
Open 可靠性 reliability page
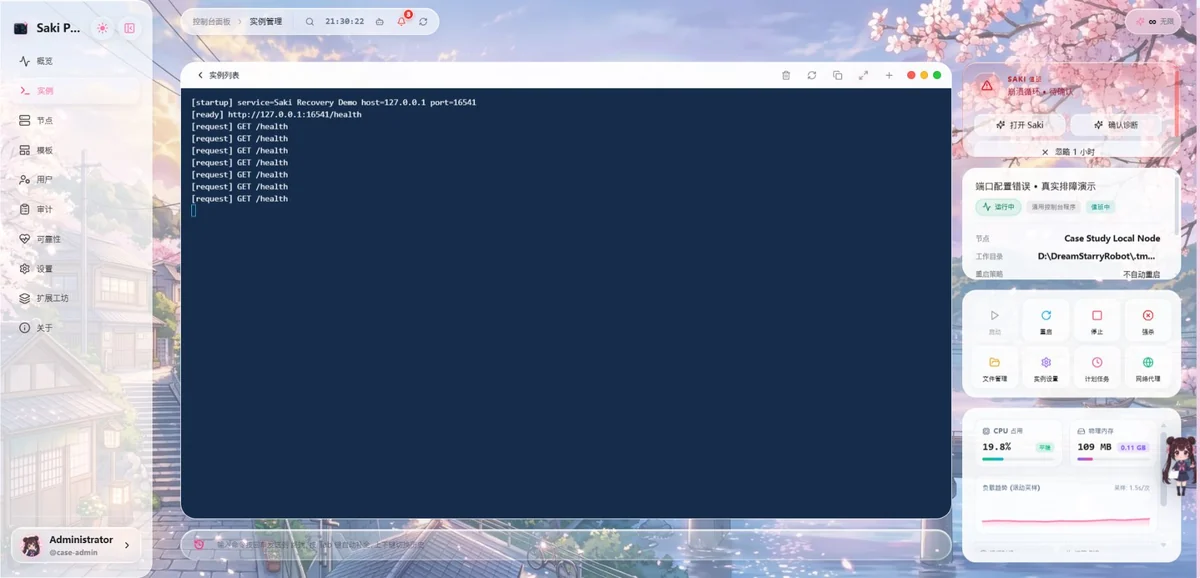pos(76,239)
